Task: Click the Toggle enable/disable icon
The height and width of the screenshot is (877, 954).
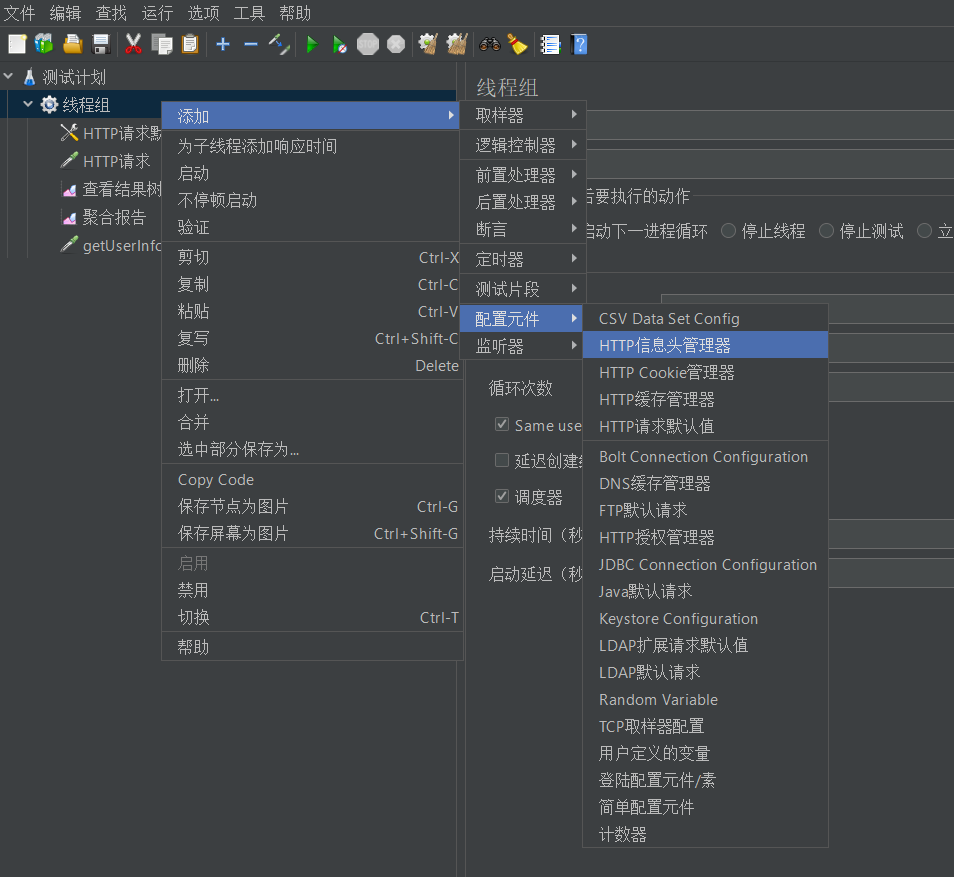Action: click(x=279, y=44)
